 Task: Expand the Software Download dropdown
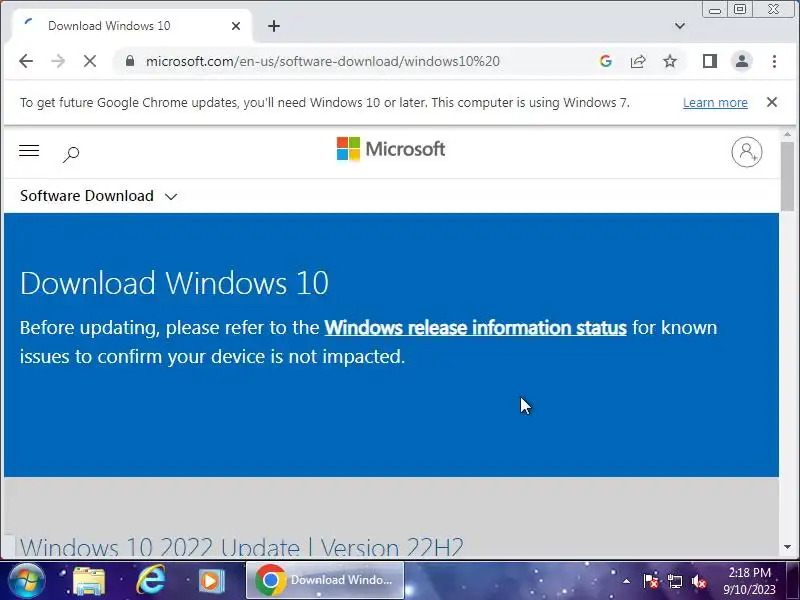coord(98,196)
